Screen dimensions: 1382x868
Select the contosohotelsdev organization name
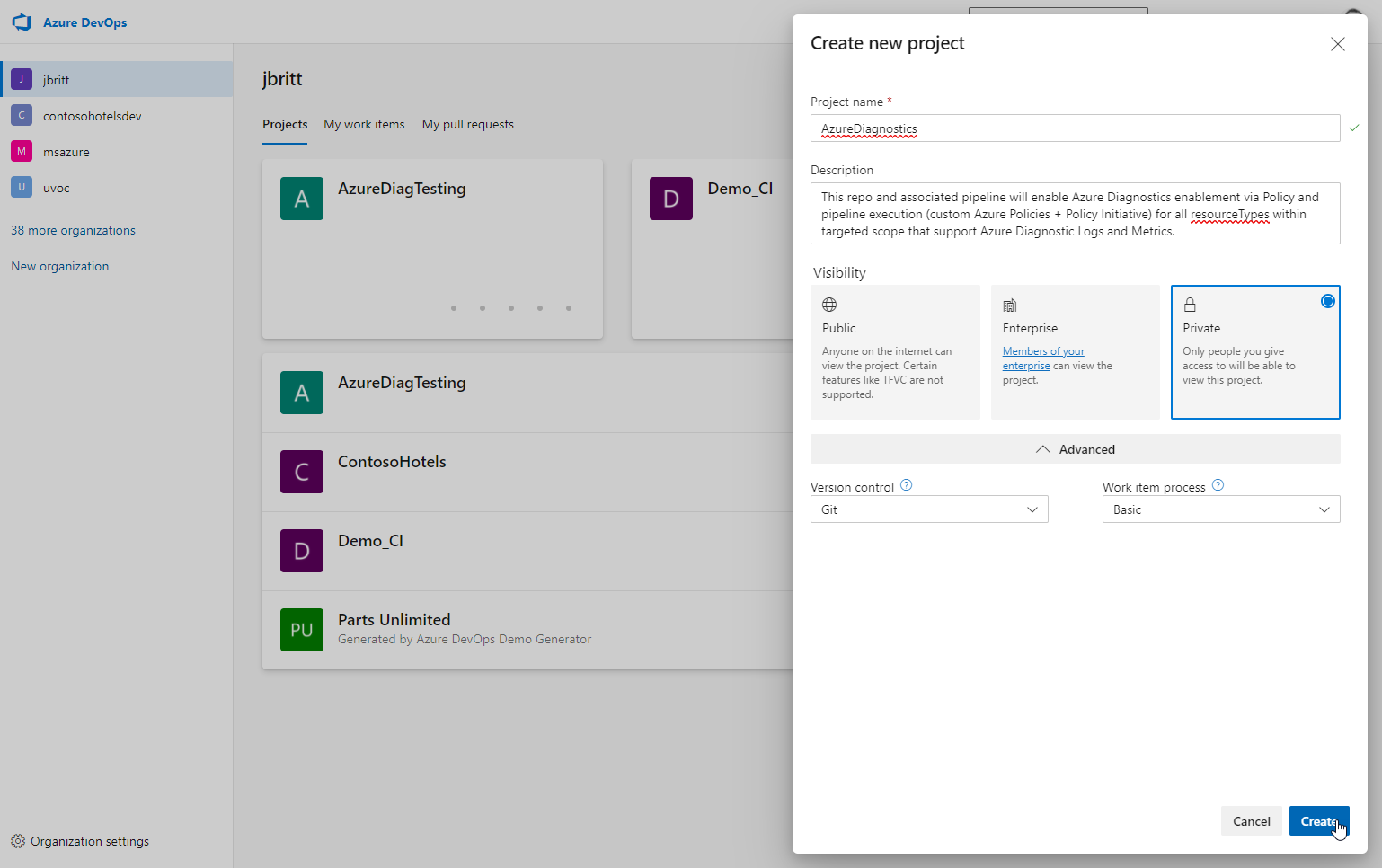pos(92,116)
